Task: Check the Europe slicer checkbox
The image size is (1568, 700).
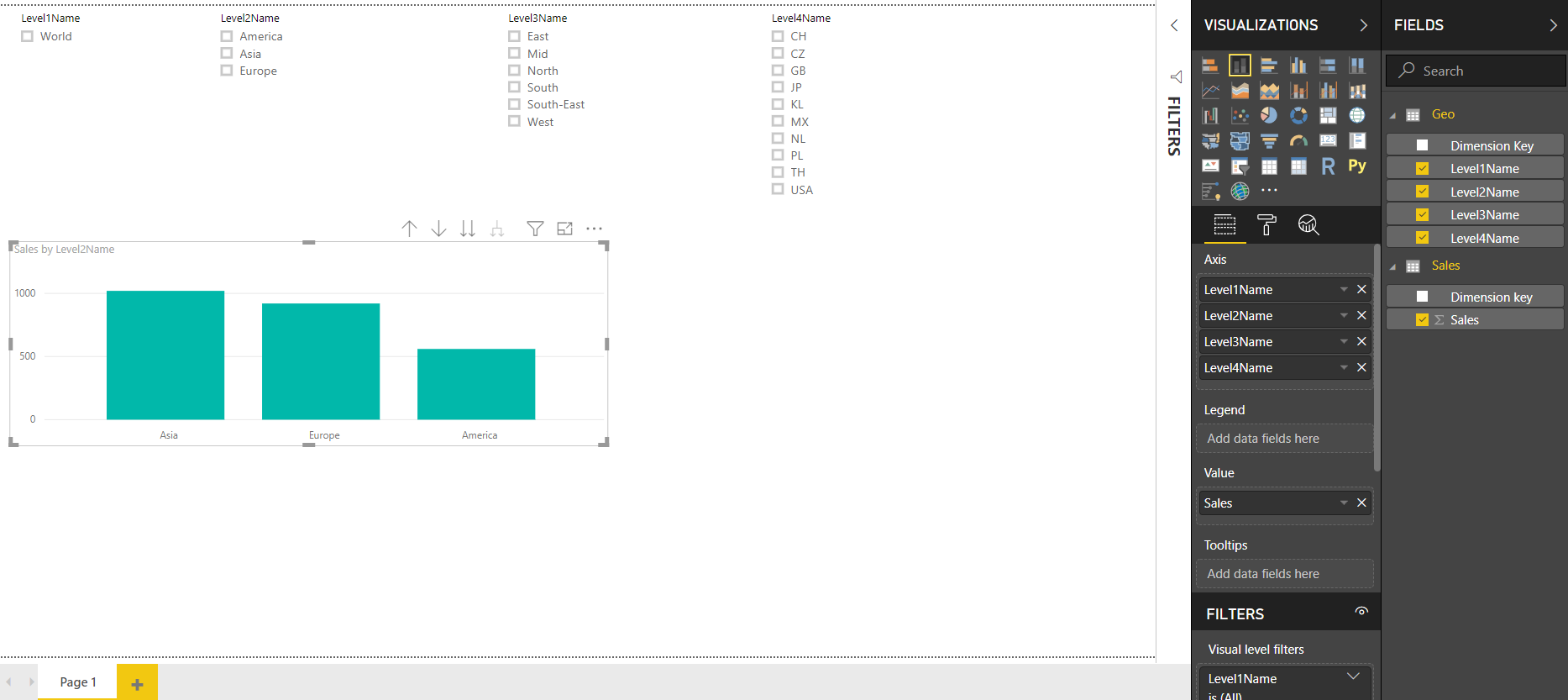Action: coord(227,71)
